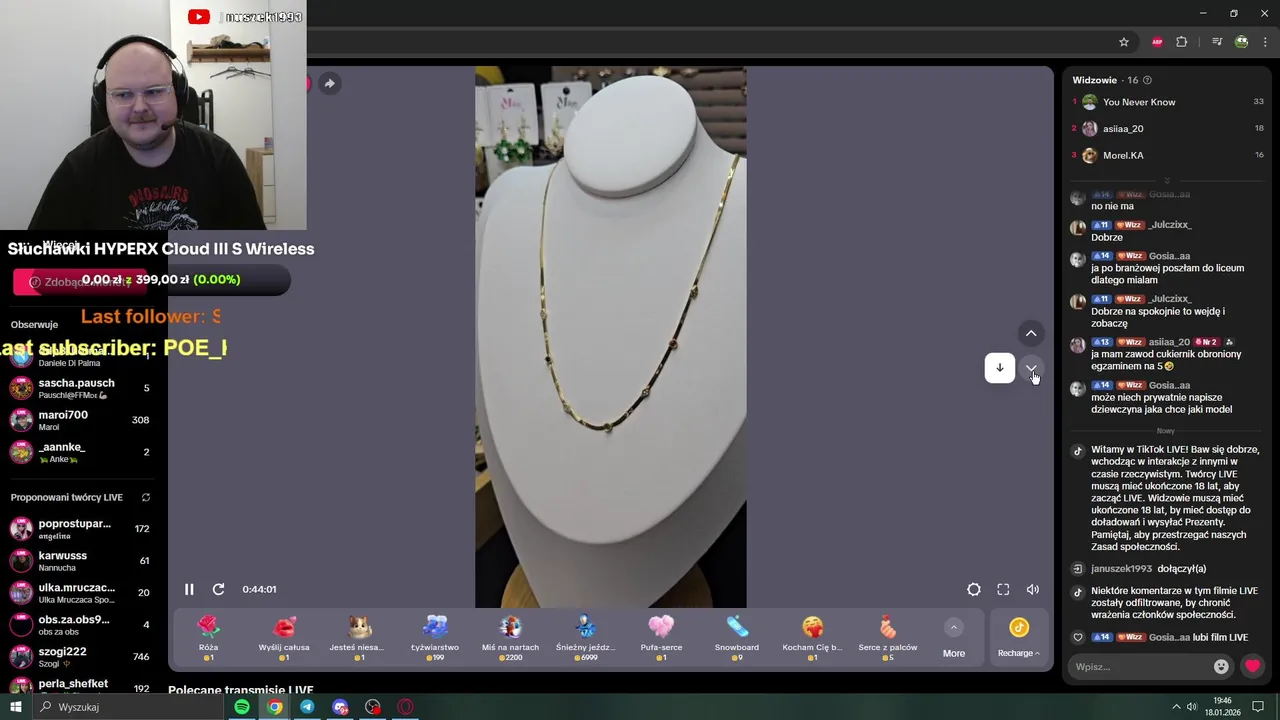Screen dimensions: 1280x720
Task: Focus the Wpisz... chat input
Action: pyautogui.click(x=1140, y=666)
